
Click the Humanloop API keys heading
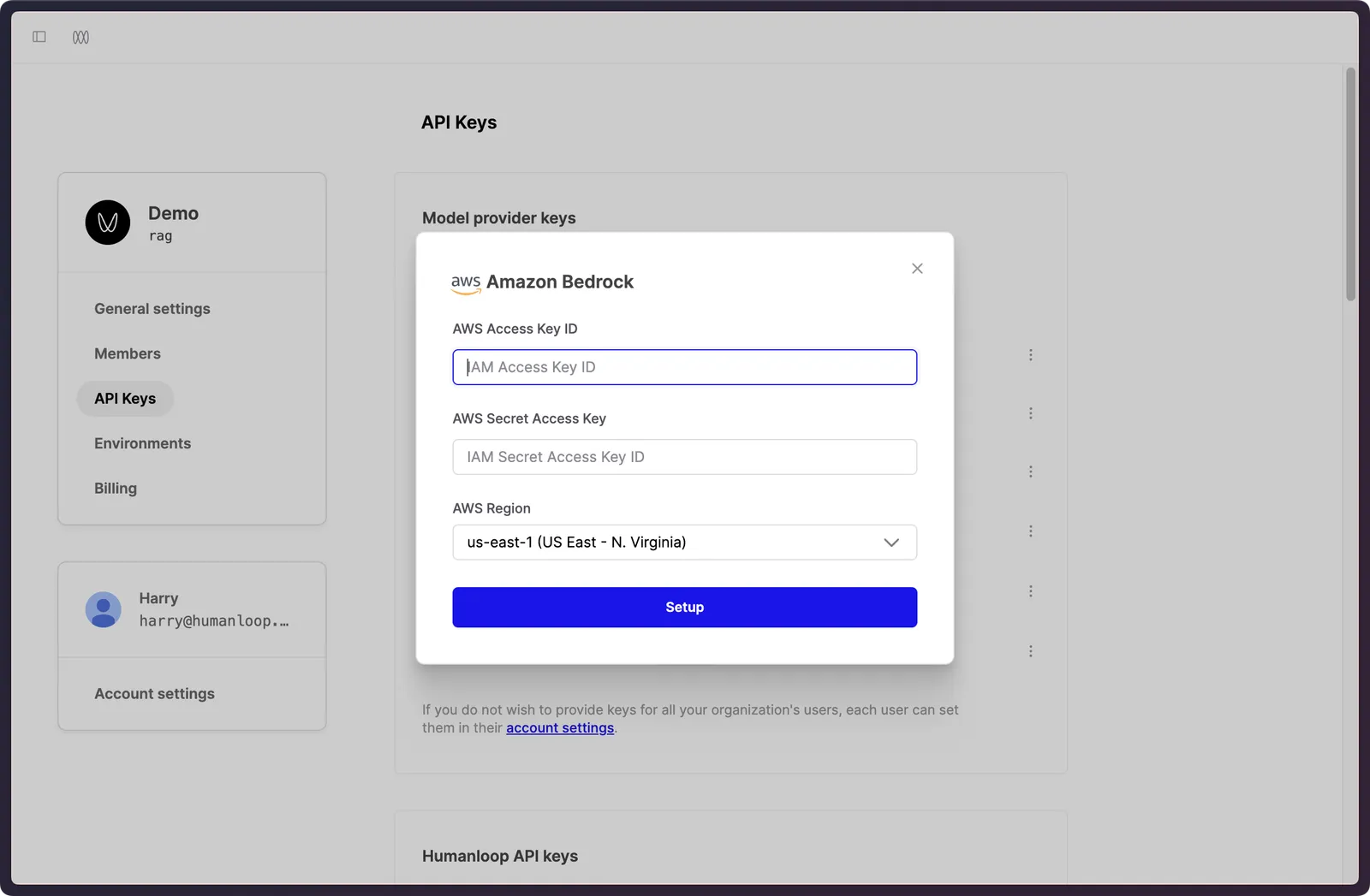500,857
